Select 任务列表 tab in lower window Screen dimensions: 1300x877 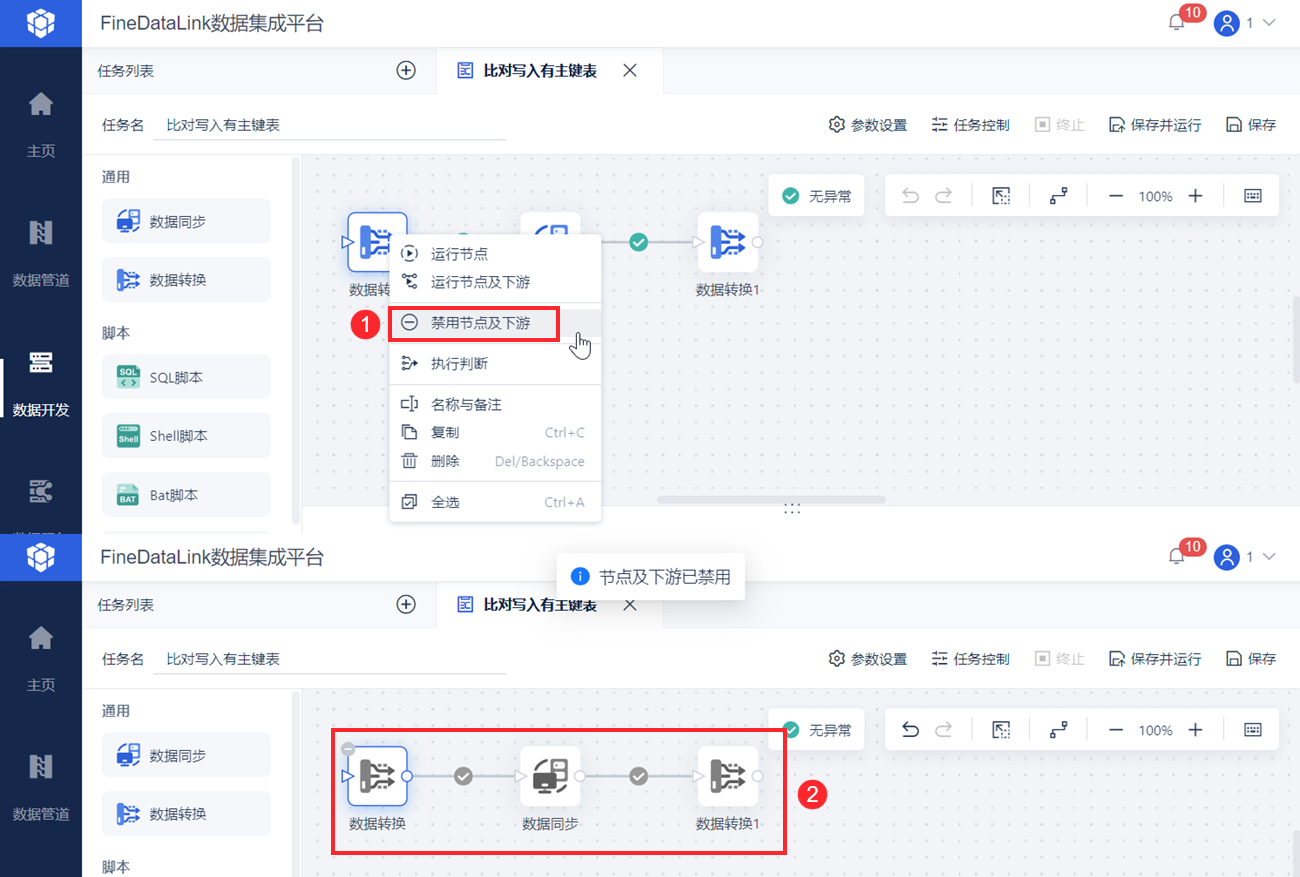pos(126,605)
